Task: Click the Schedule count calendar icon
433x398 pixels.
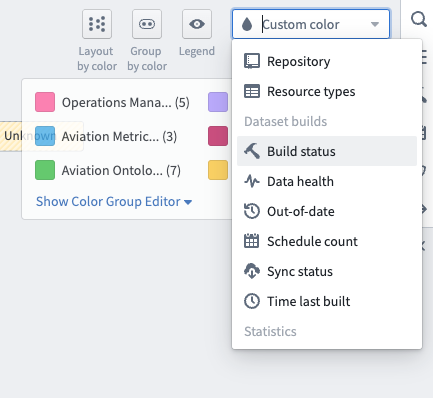Action: [x=252, y=241]
